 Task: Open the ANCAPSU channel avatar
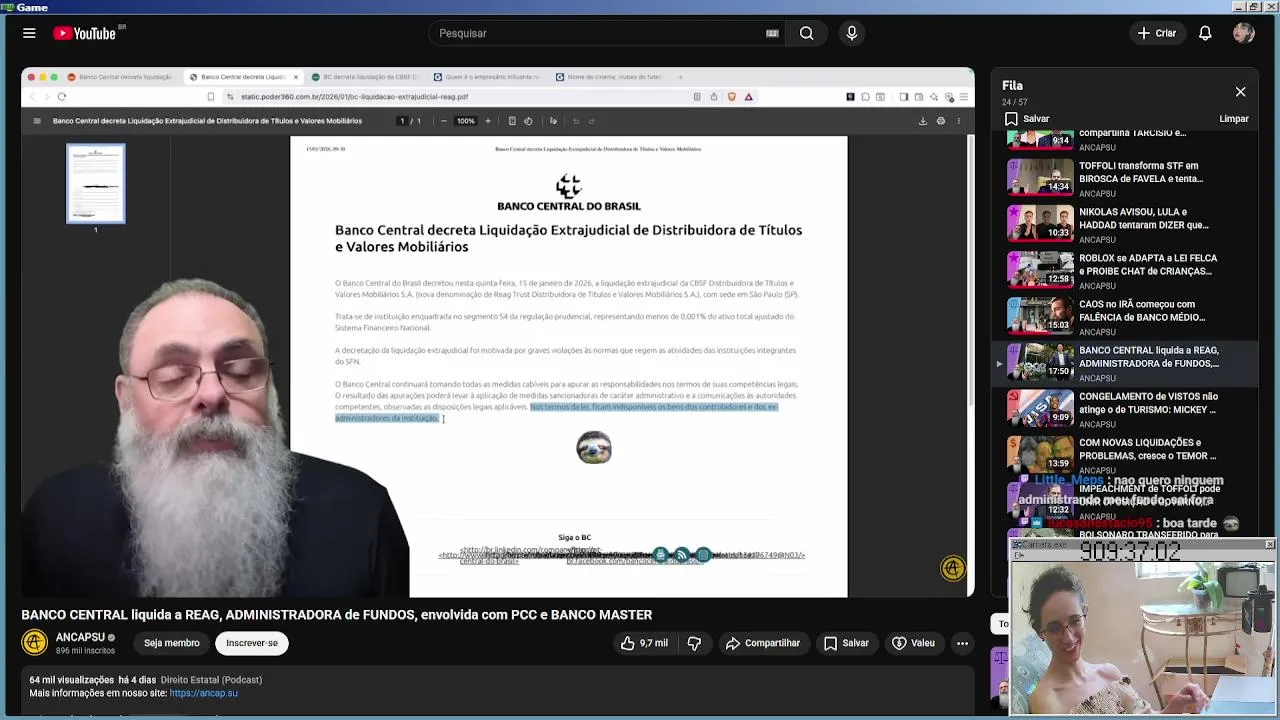35,642
